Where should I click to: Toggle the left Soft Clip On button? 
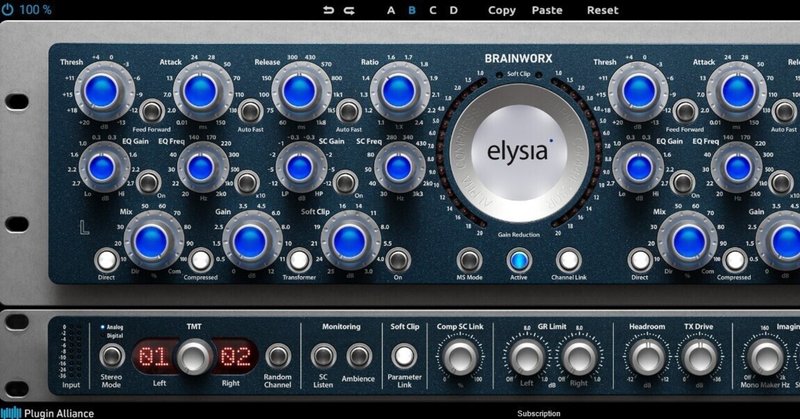(x=398, y=260)
